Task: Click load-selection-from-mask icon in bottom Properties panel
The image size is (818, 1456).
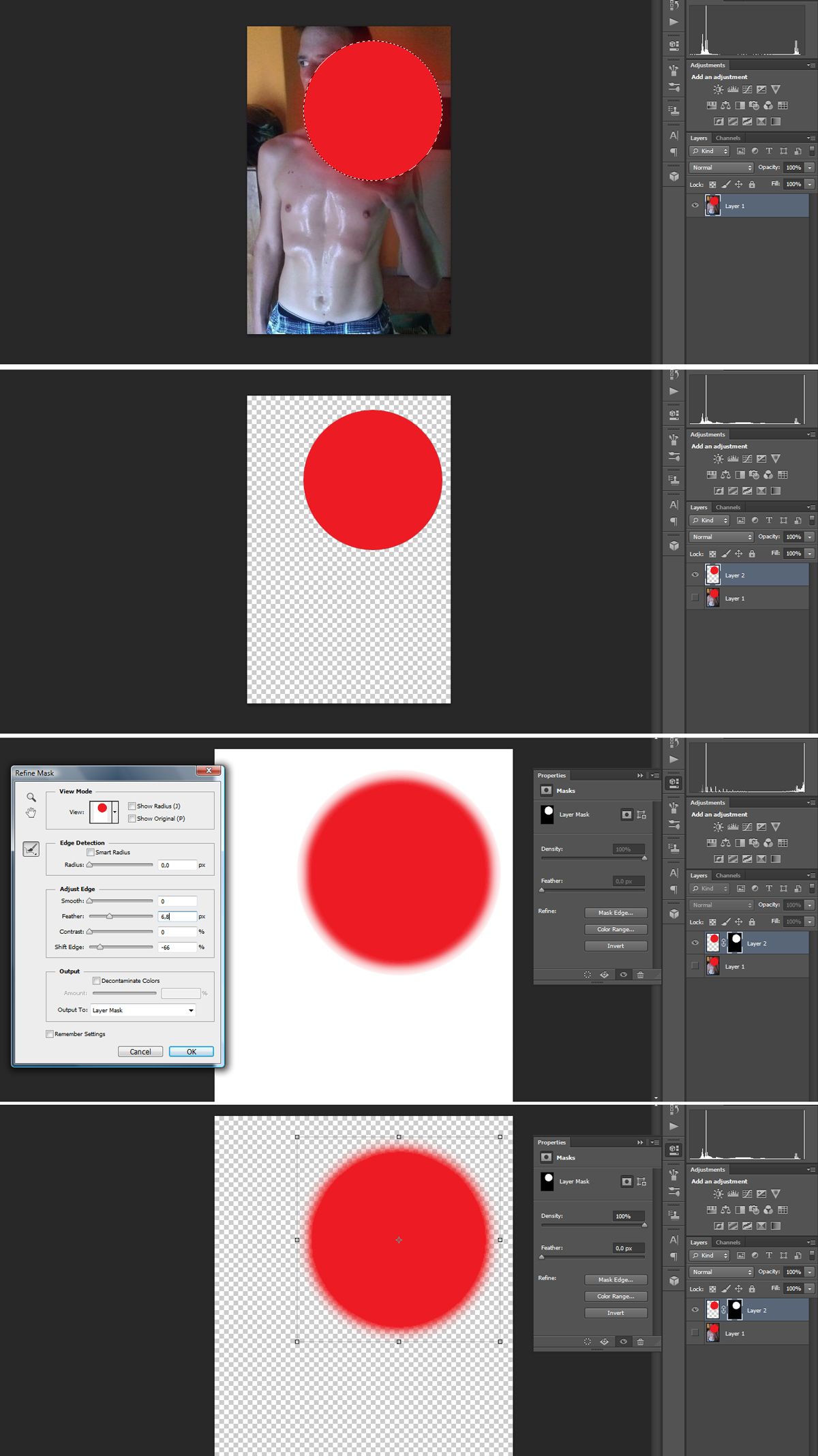Action: pyautogui.click(x=588, y=1341)
